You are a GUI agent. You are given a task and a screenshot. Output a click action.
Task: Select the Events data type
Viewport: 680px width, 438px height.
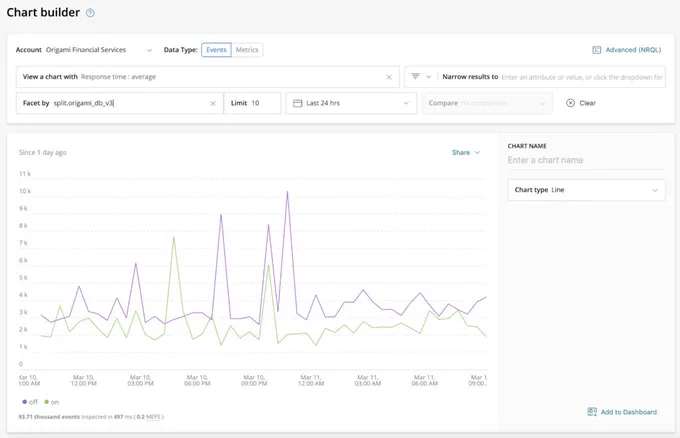click(x=216, y=50)
